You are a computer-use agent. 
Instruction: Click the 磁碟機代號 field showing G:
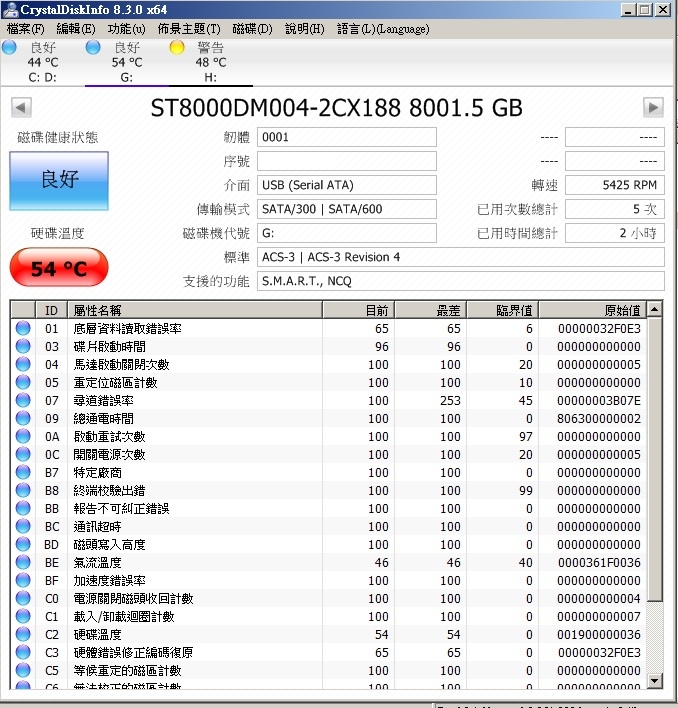coord(347,233)
